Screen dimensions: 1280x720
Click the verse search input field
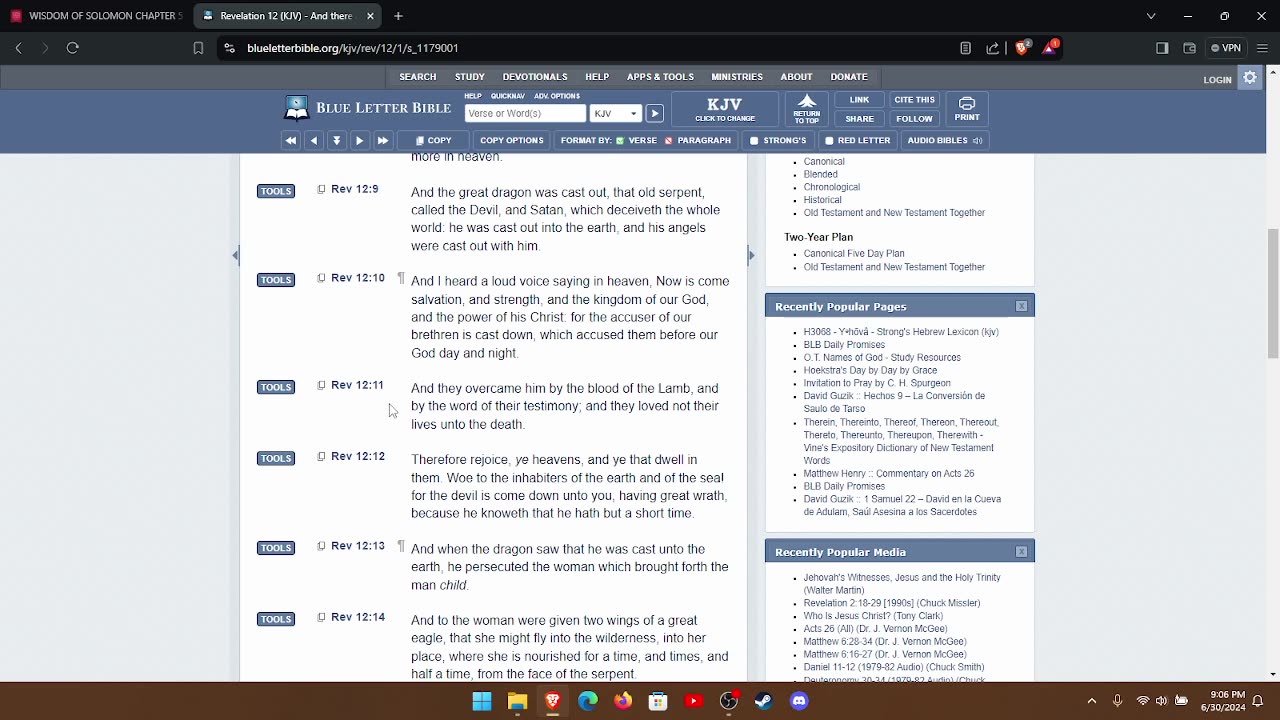(x=525, y=113)
